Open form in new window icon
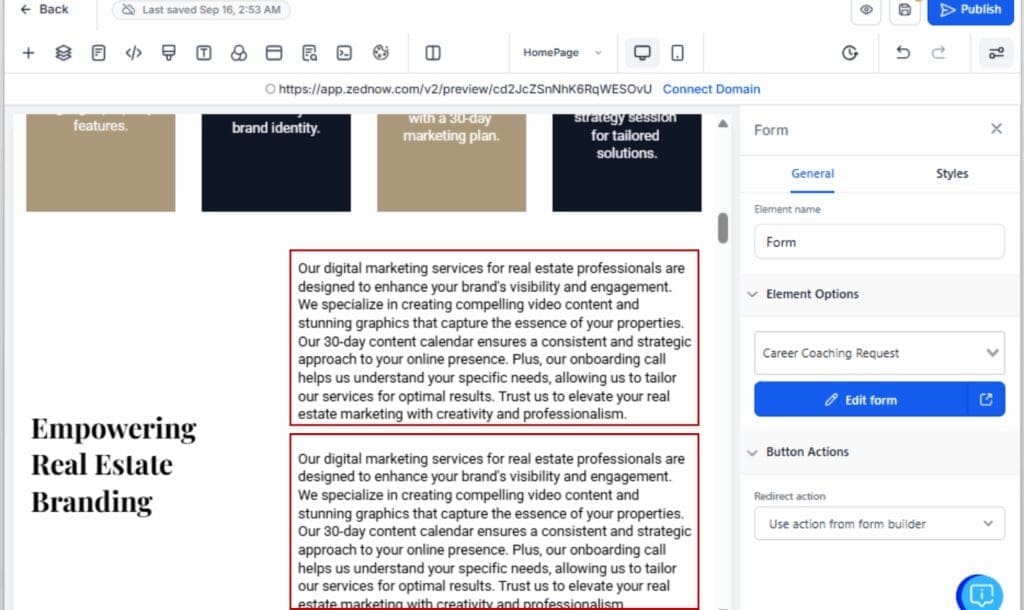1024x610 pixels. pyautogui.click(x=986, y=400)
